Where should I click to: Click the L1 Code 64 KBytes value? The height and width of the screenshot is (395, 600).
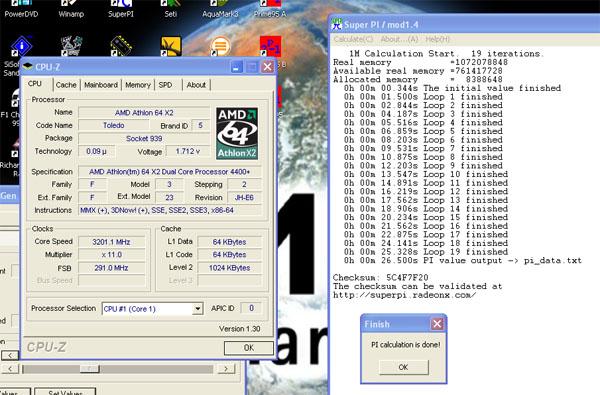(230, 255)
